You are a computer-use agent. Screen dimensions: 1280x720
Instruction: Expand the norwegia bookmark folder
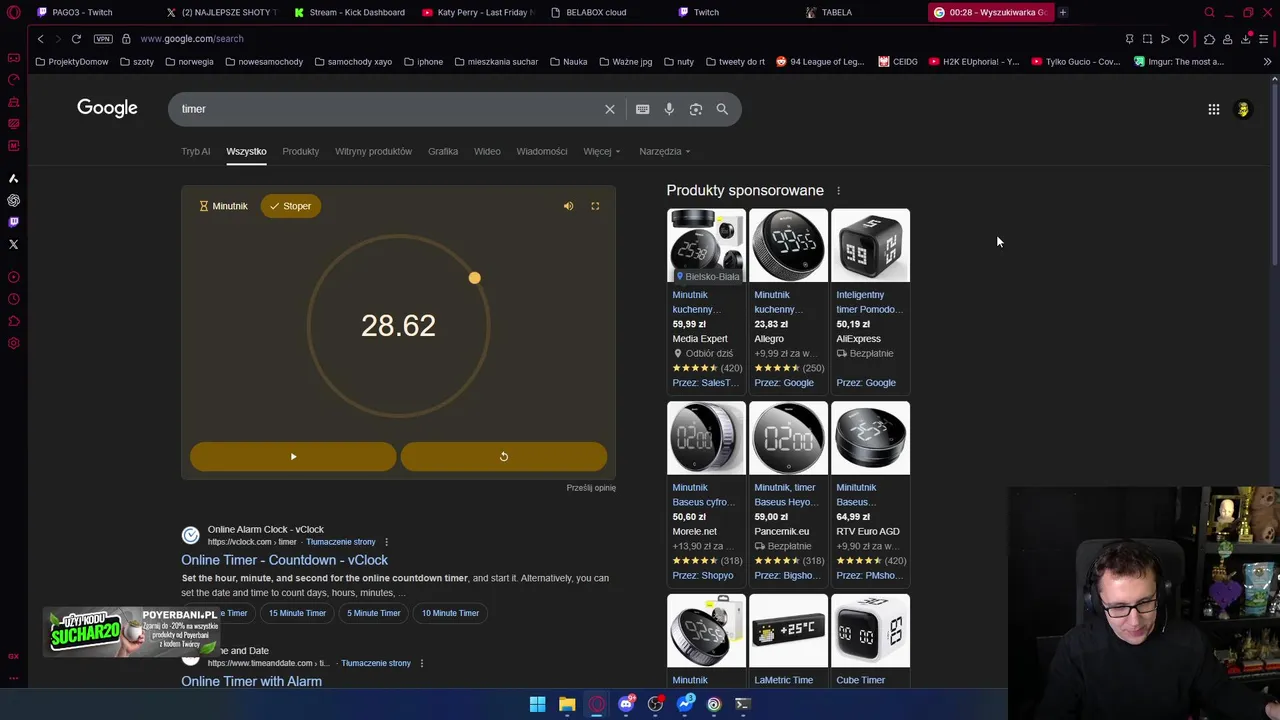pyautogui.click(x=189, y=62)
